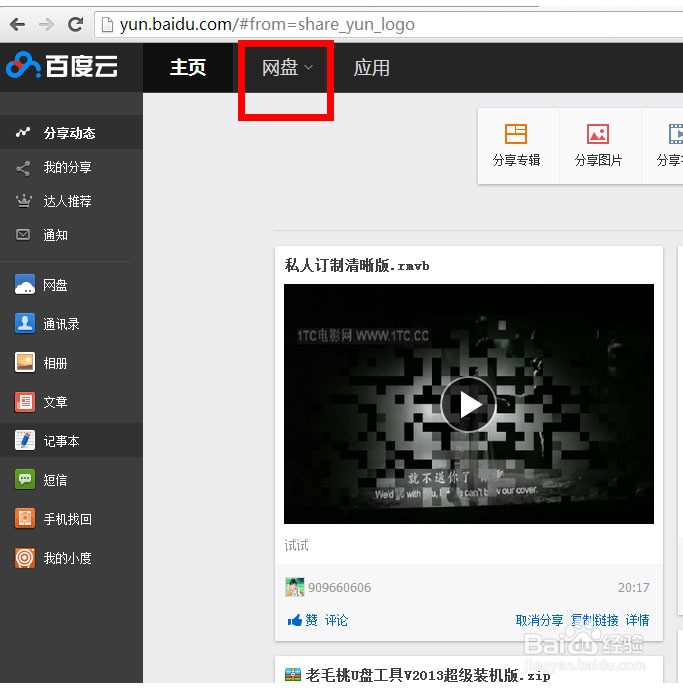This screenshot has width=683, height=690.
Task: Click the 20:17 timestamp
Action: click(633, 587)
